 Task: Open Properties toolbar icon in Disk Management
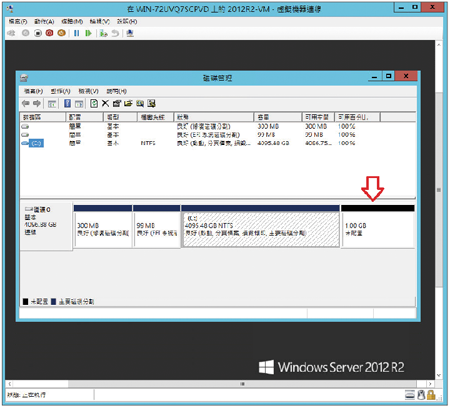click(117, 103)
